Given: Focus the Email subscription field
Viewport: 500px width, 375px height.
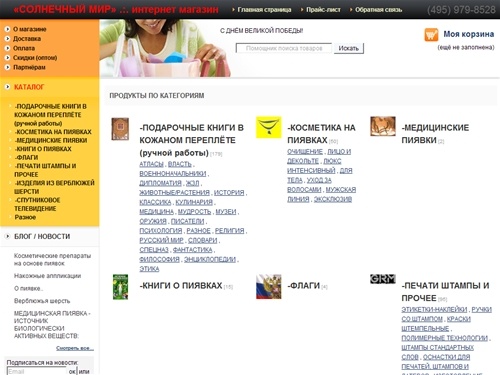Looking at the screenshot, I should pos(37,371).
